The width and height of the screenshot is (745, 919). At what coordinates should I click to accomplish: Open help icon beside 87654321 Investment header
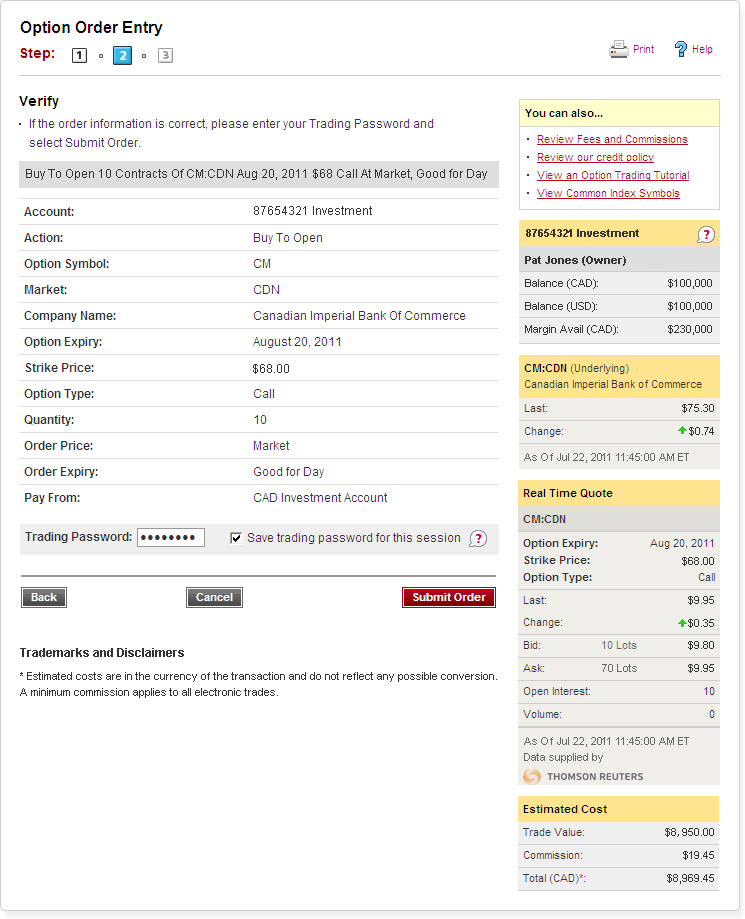706,234
